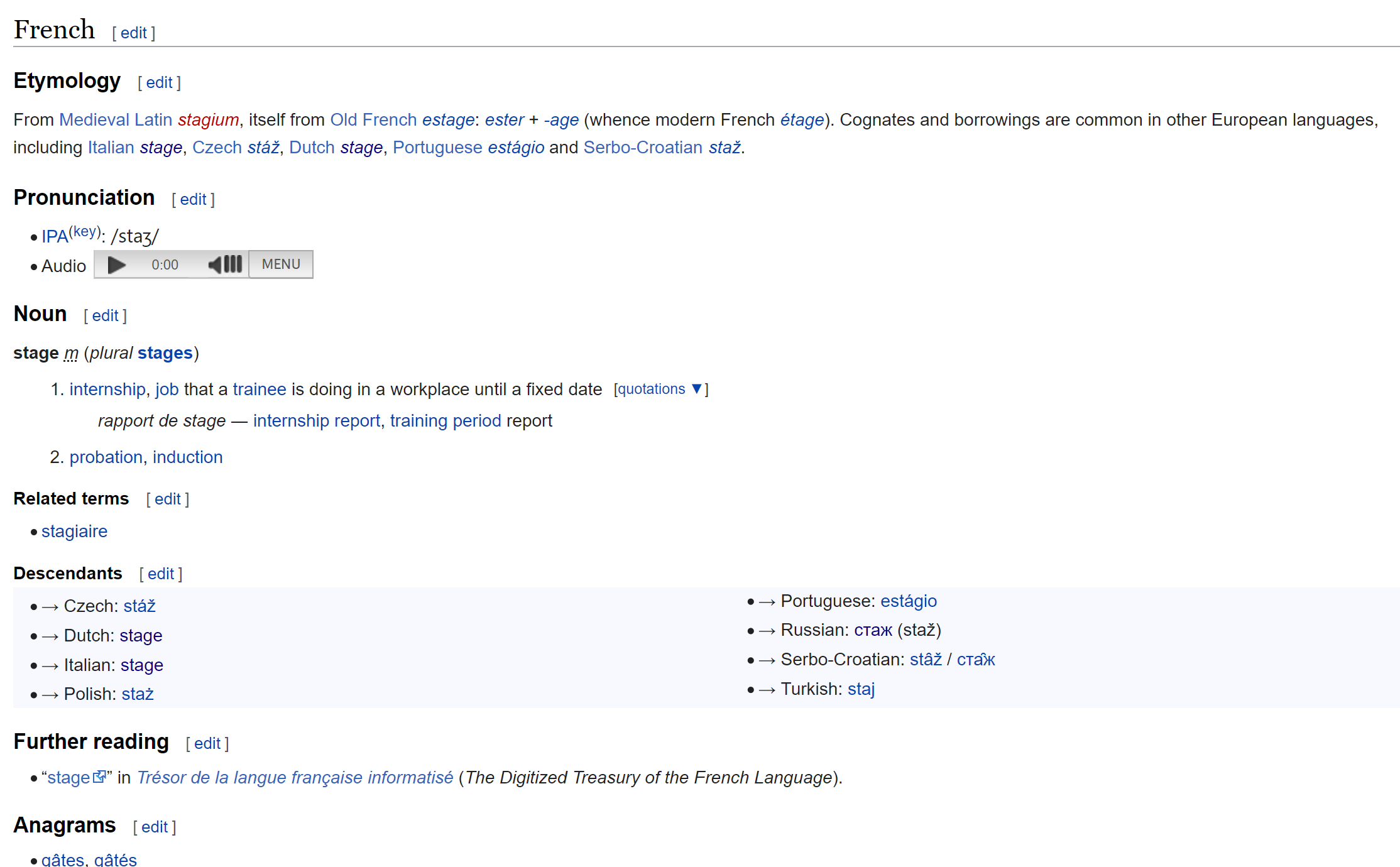The image size is (1400, 867).
Task: Click the masculine gender abbreviation m
Action: click(x=71, y=353)
